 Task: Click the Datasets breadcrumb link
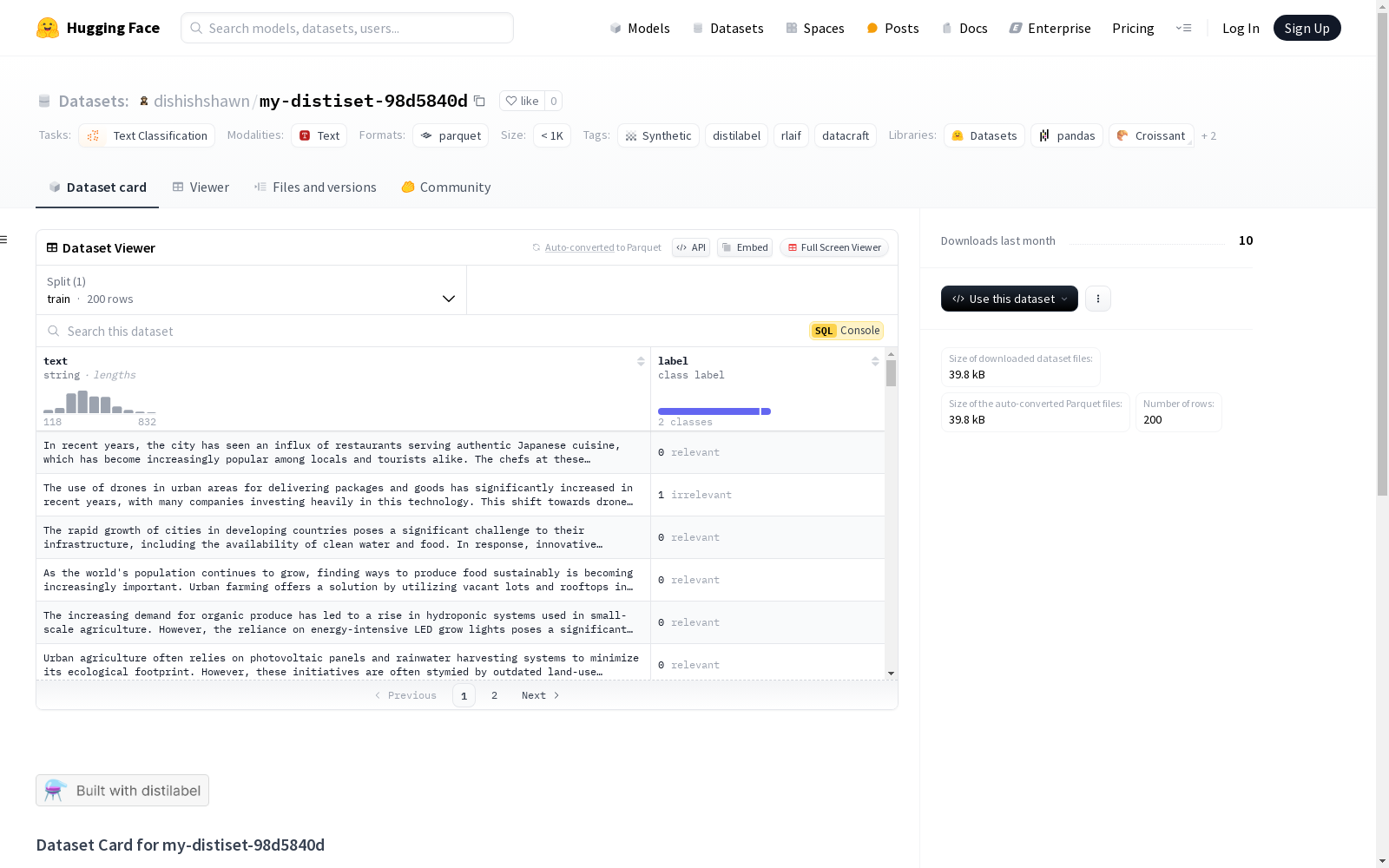pyautogui.click(x=94, y=101)
